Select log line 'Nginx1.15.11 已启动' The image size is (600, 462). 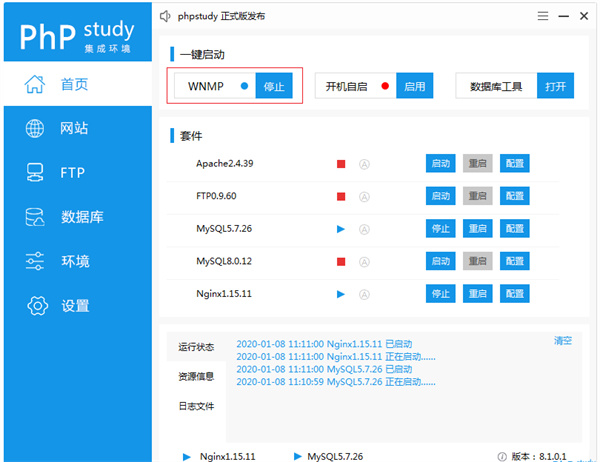click(324, 344)
